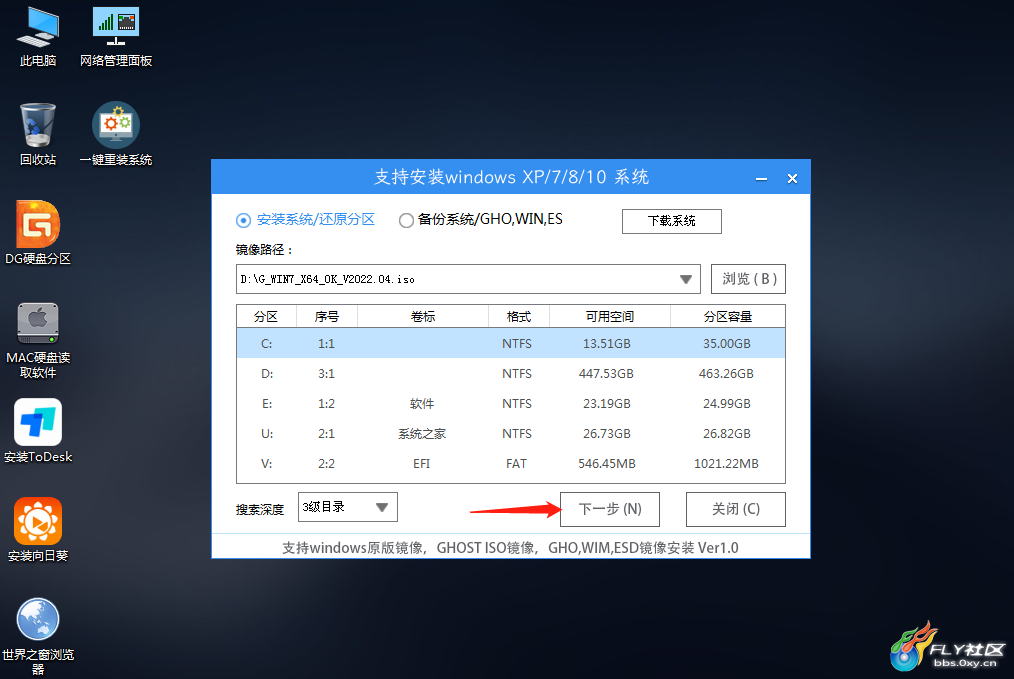Click the 分区 column header
Screen dimensions: 1014x679
click(266, 316)
